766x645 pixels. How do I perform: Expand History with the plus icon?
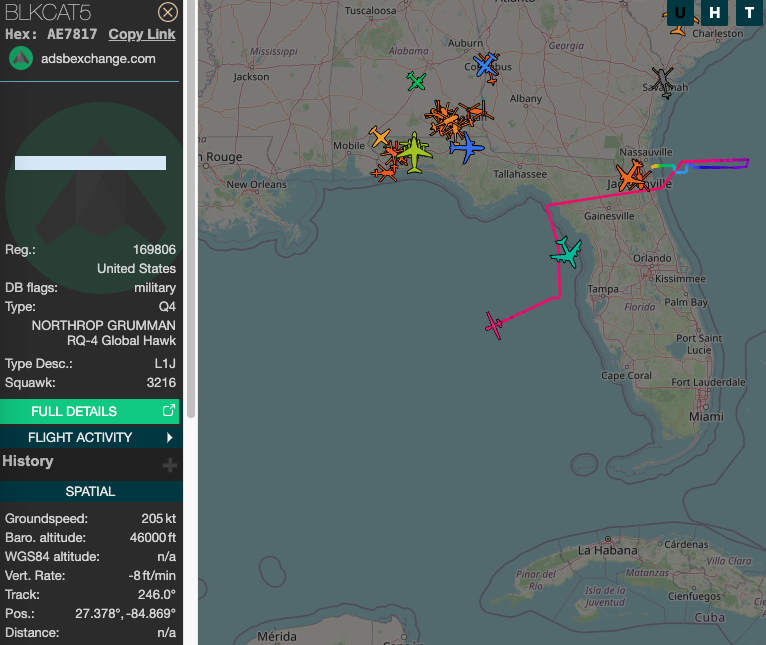(170, 465)
